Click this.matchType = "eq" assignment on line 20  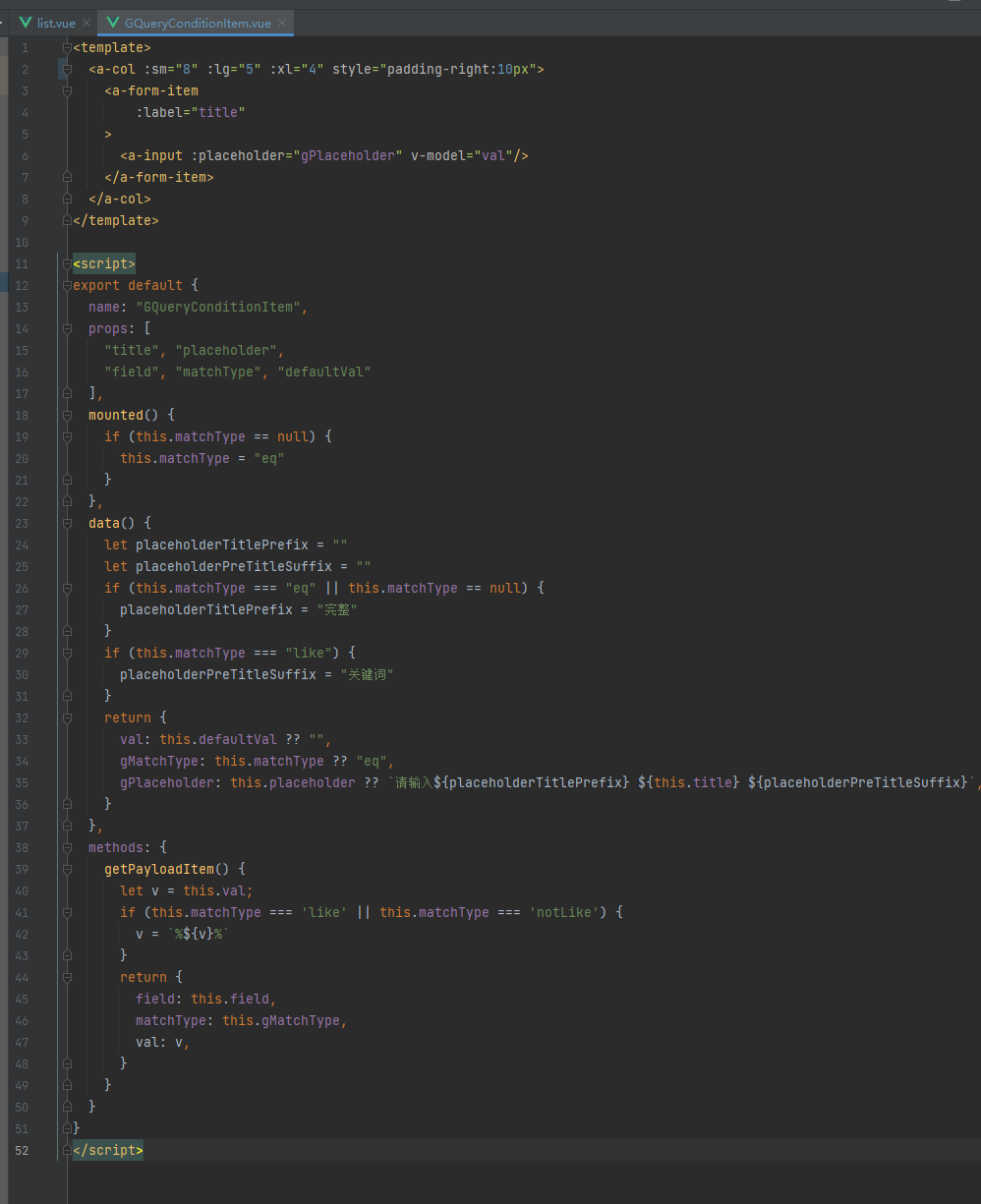[x=202, y=458]
